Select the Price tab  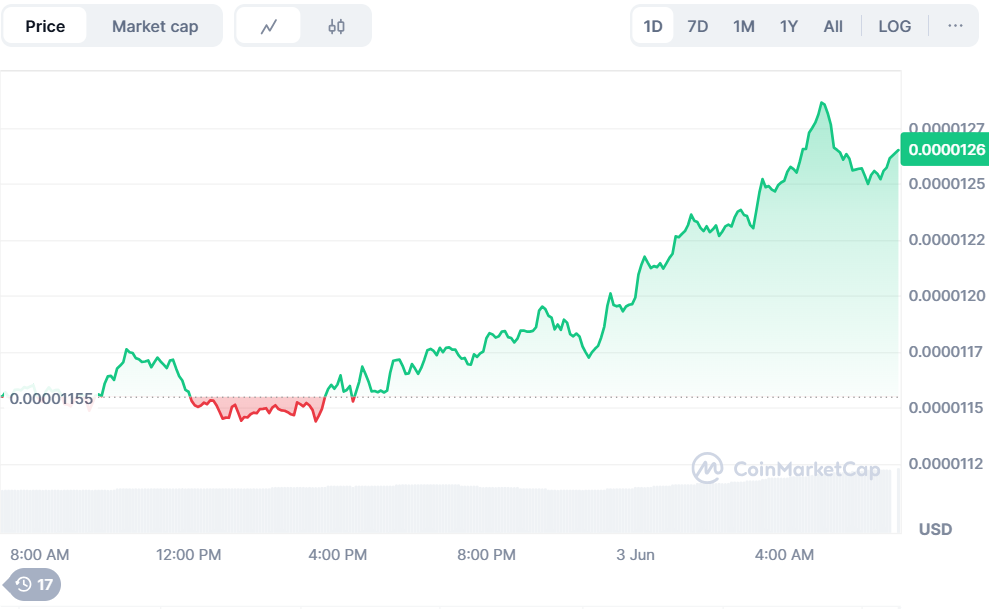[x=45, y=27]
